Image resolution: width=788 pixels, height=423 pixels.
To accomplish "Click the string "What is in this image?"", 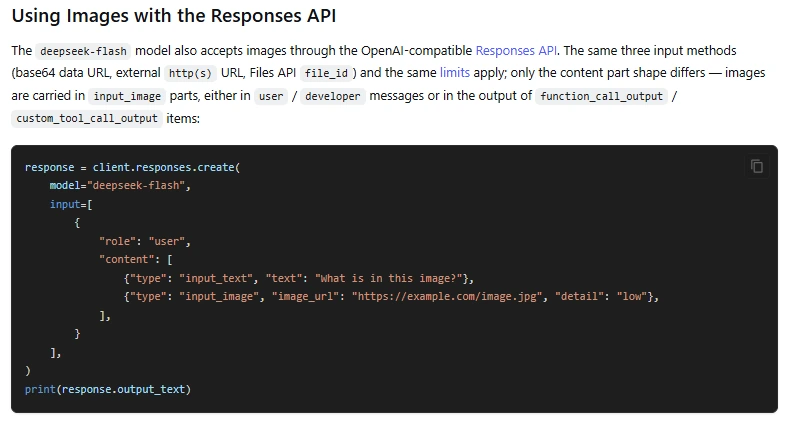I will [x=390, y=278].
